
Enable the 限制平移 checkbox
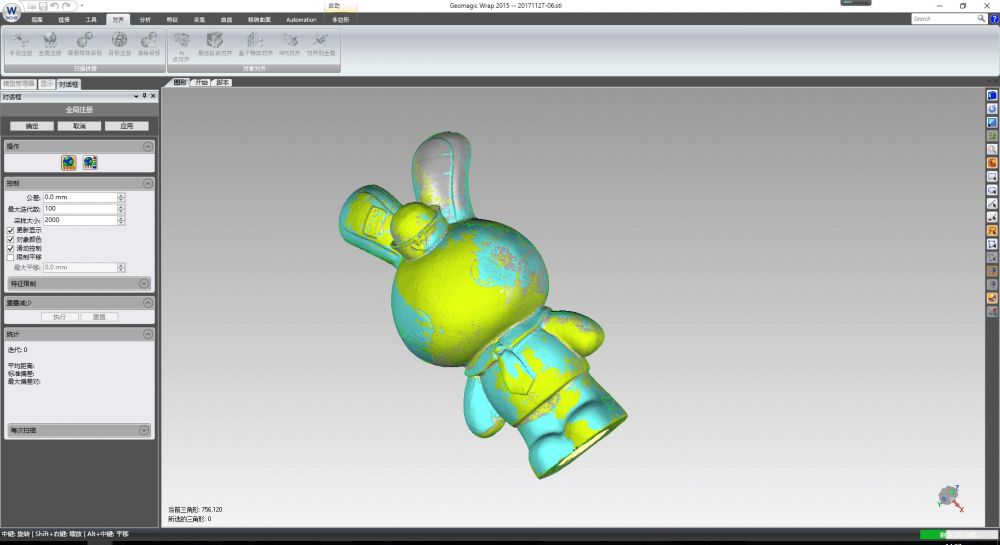point(10,257)
